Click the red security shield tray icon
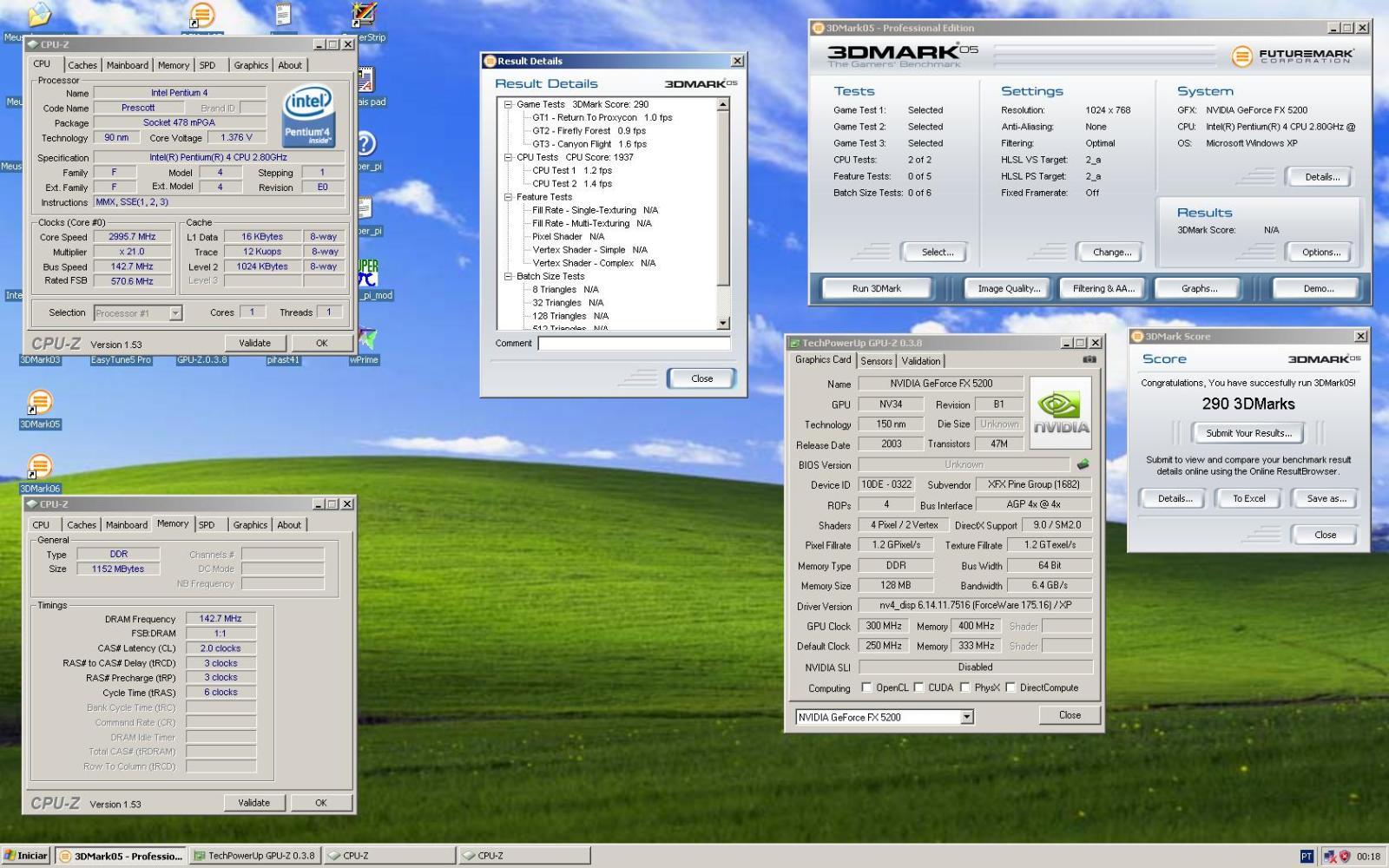The height and width of the screenshot is (868, 1389). pos(1345,856)
